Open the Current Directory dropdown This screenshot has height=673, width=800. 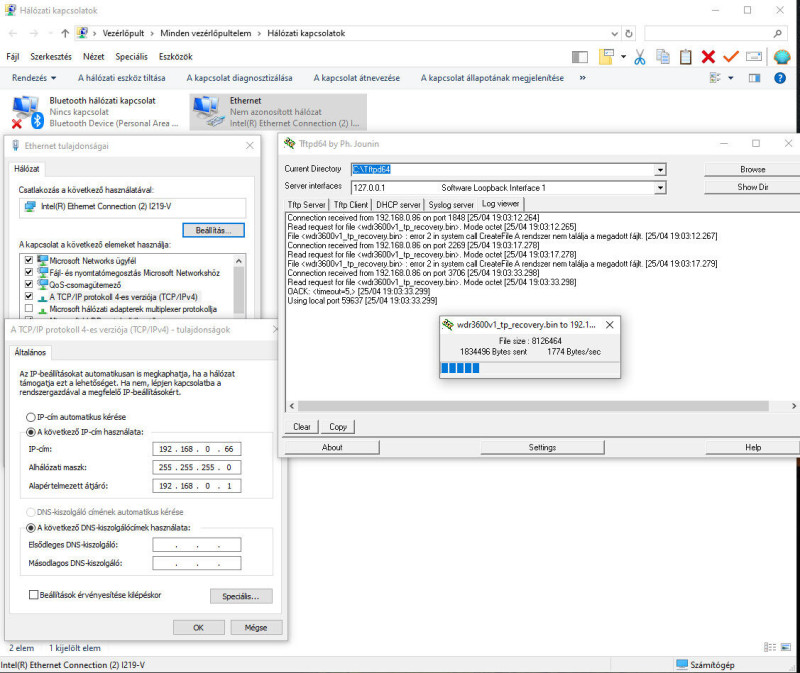[660, 170]
